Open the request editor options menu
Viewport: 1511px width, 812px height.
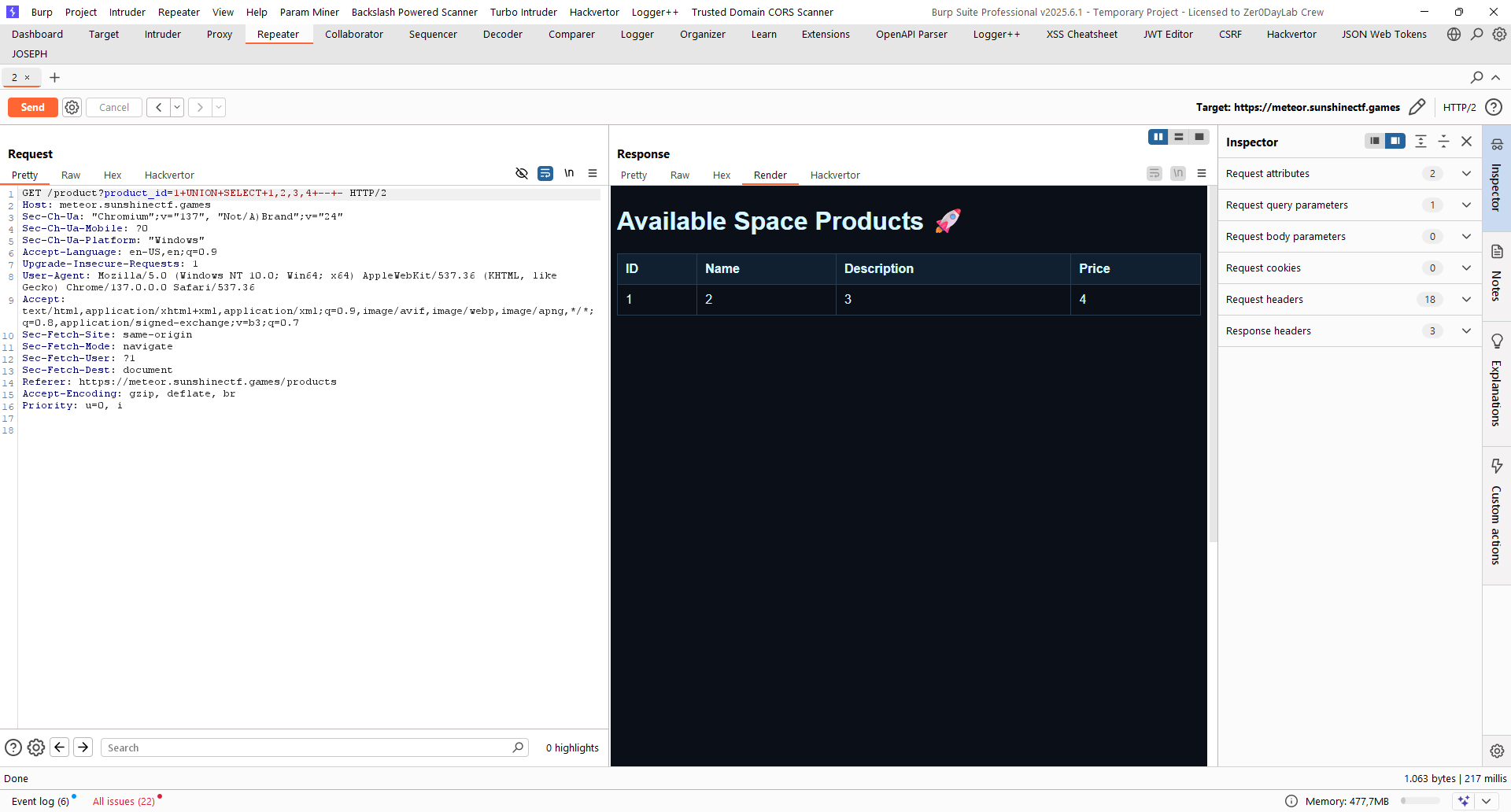click(x=593, y=173)
